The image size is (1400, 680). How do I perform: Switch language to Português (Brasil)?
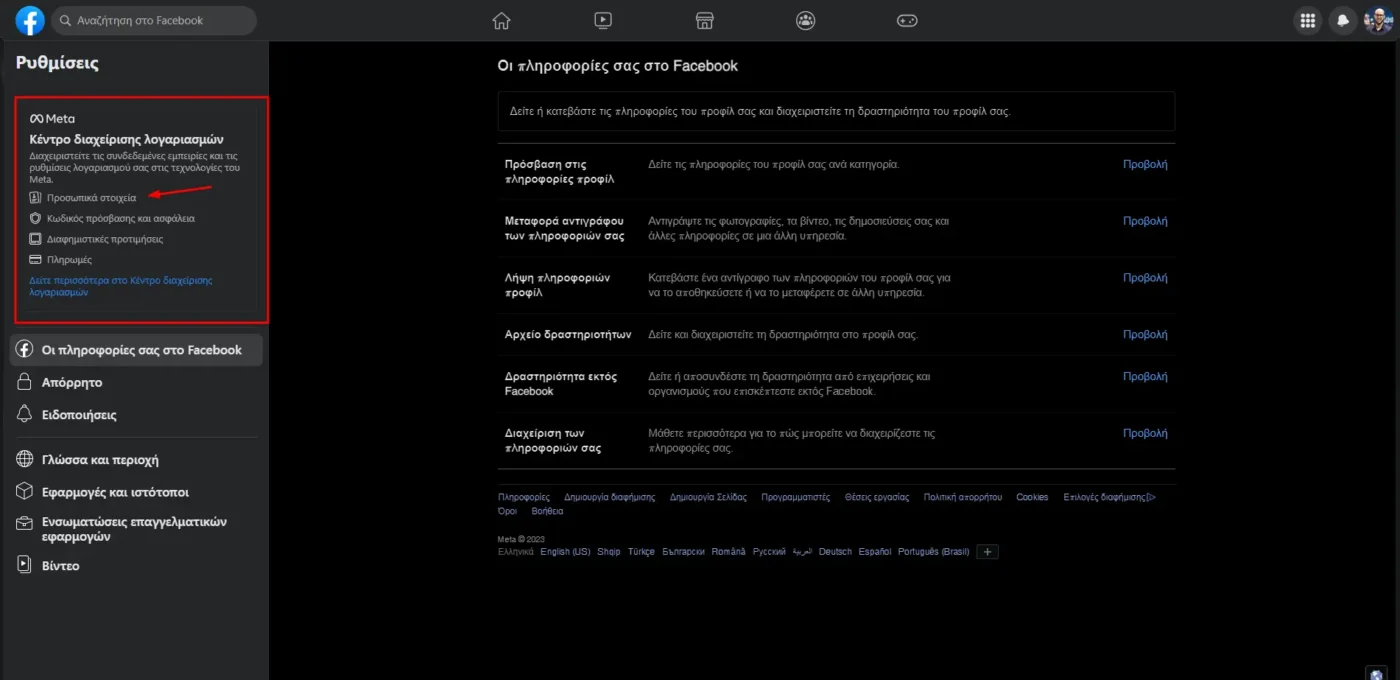point(933,552)
